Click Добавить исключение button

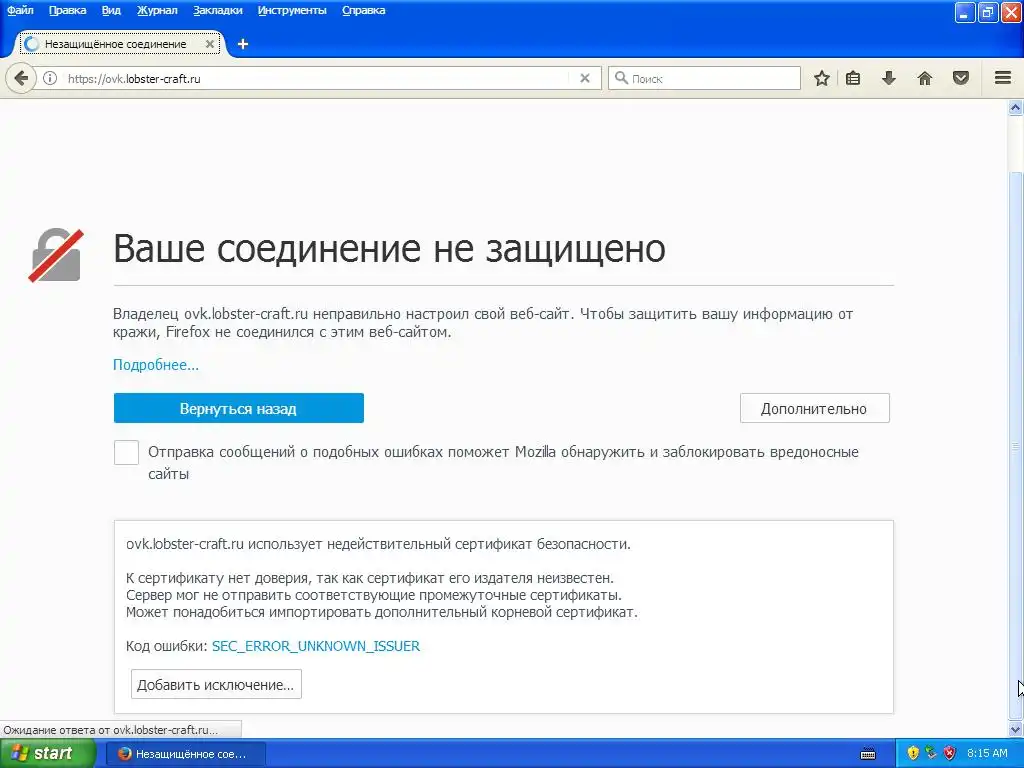(216, 684)
